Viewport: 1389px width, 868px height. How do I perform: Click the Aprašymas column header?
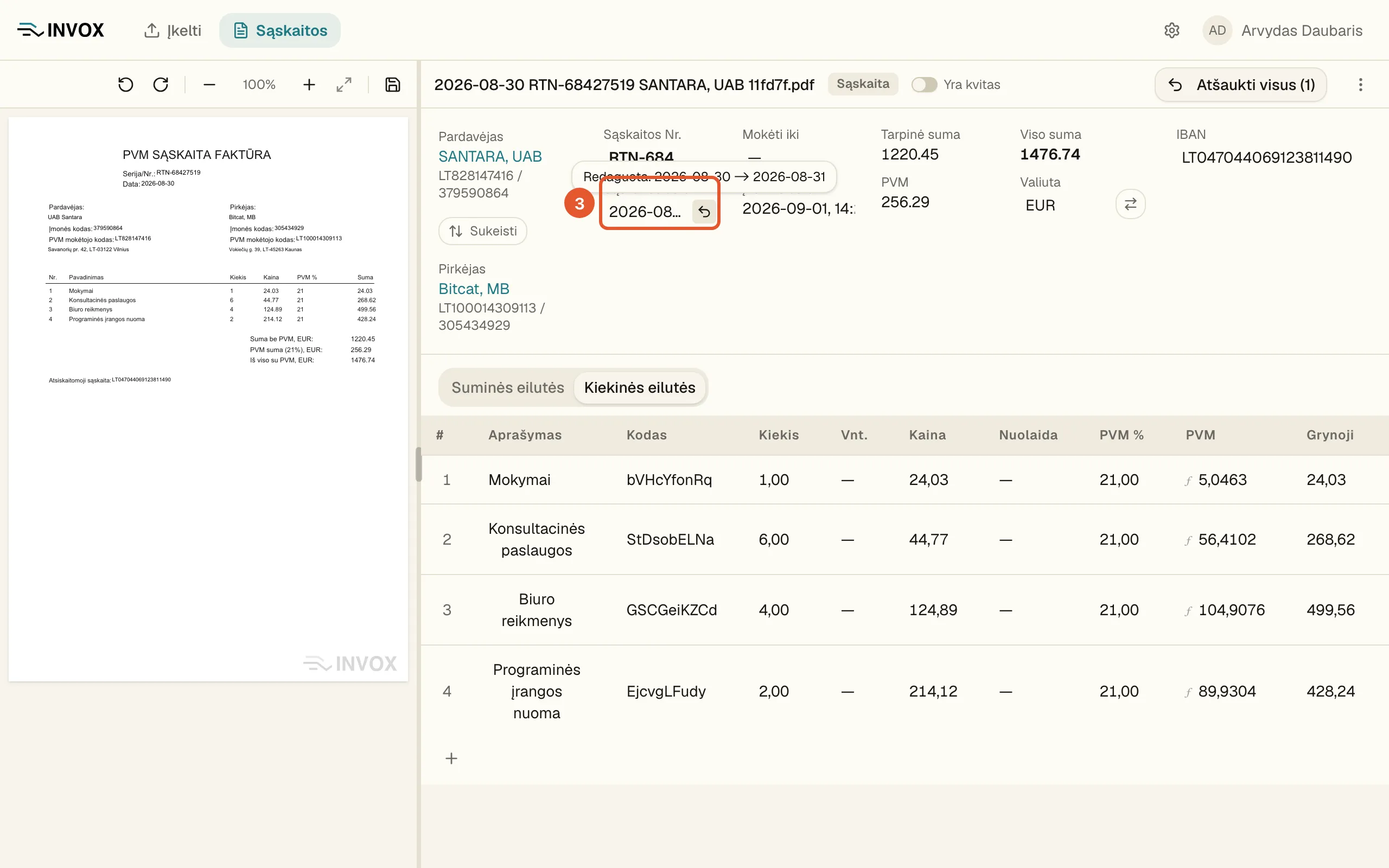[525, 435]
